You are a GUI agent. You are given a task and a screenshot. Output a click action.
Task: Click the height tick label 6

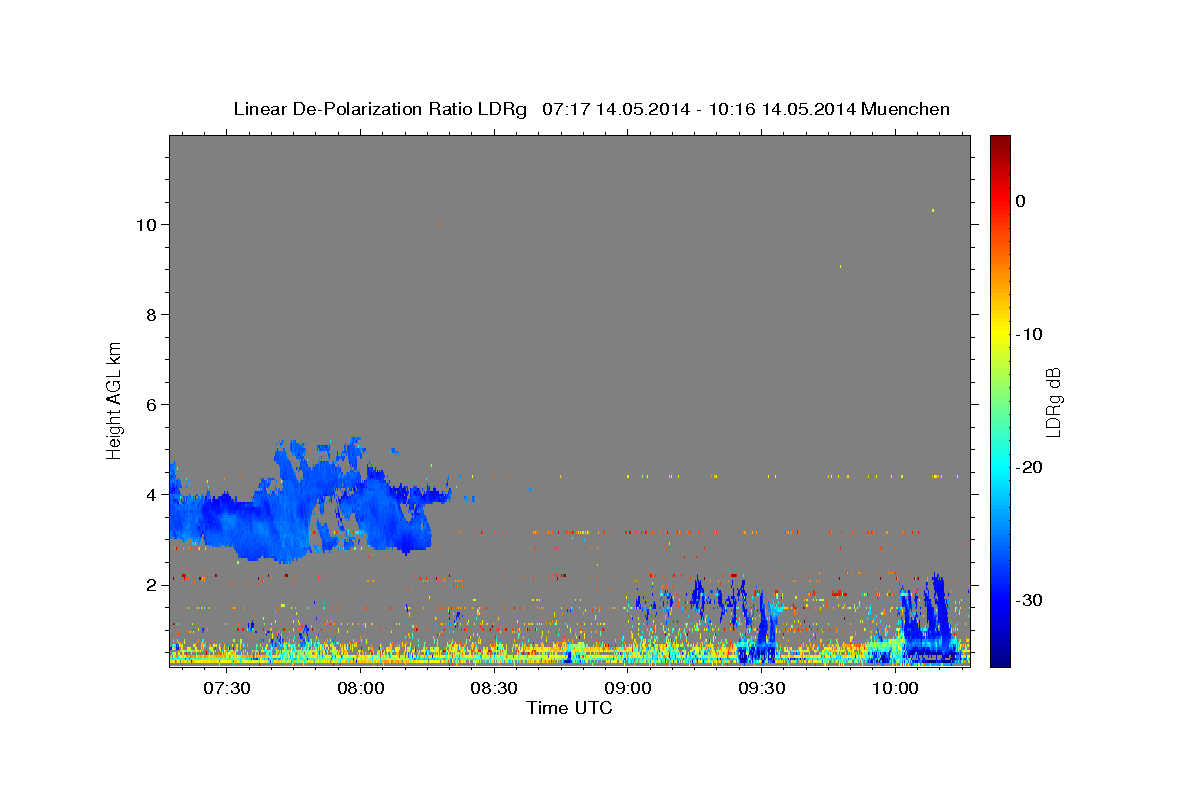(151, 404)
